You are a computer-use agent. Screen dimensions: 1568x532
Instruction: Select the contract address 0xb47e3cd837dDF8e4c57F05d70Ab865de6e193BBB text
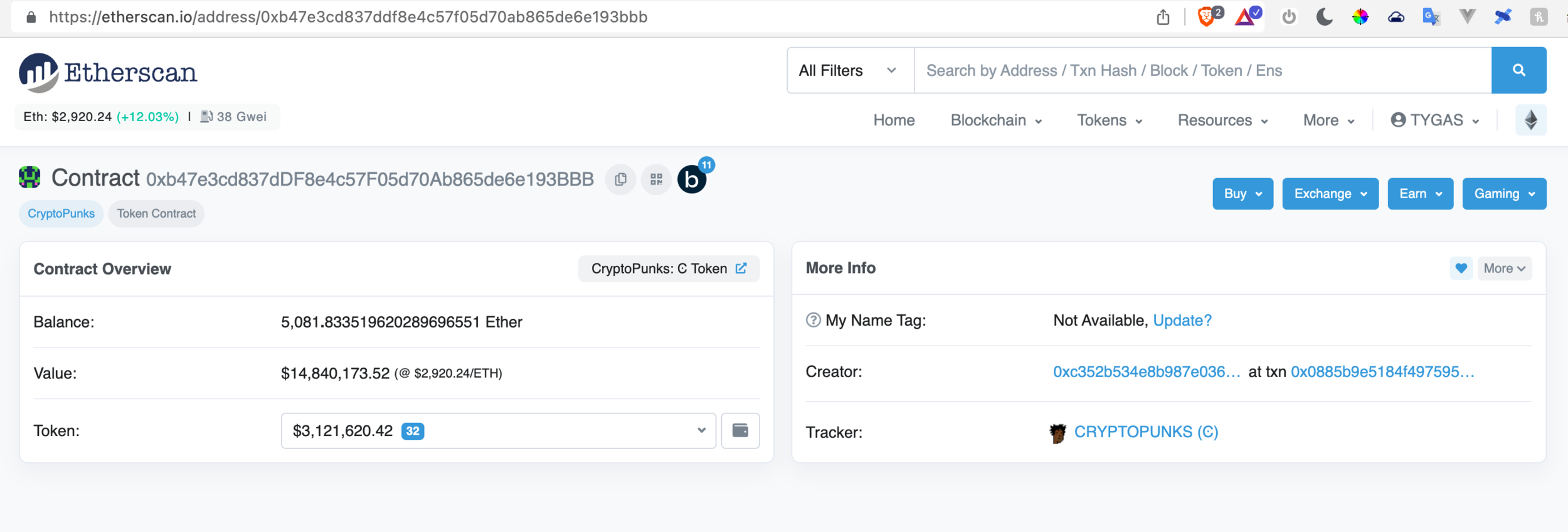click(x=370, y=179)
